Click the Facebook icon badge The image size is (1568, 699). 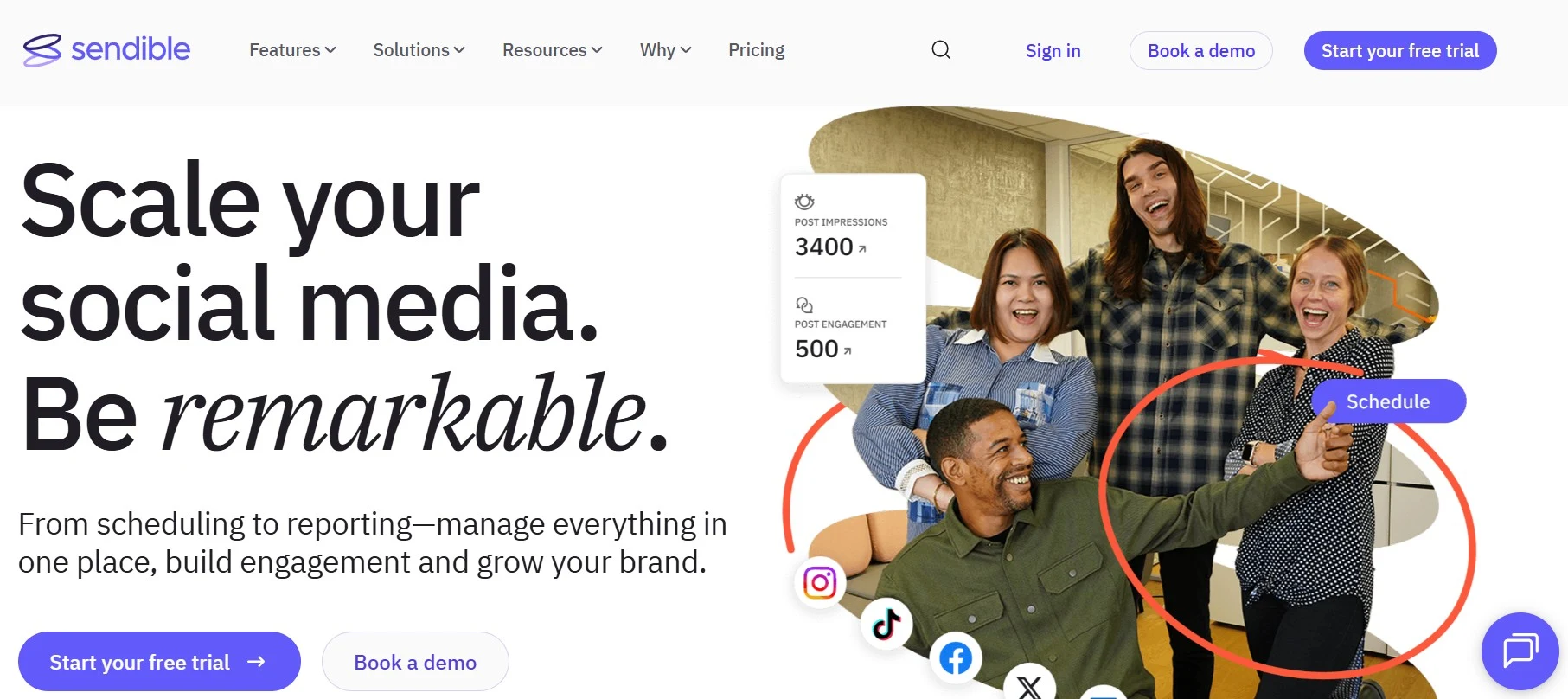pos(956,658)
